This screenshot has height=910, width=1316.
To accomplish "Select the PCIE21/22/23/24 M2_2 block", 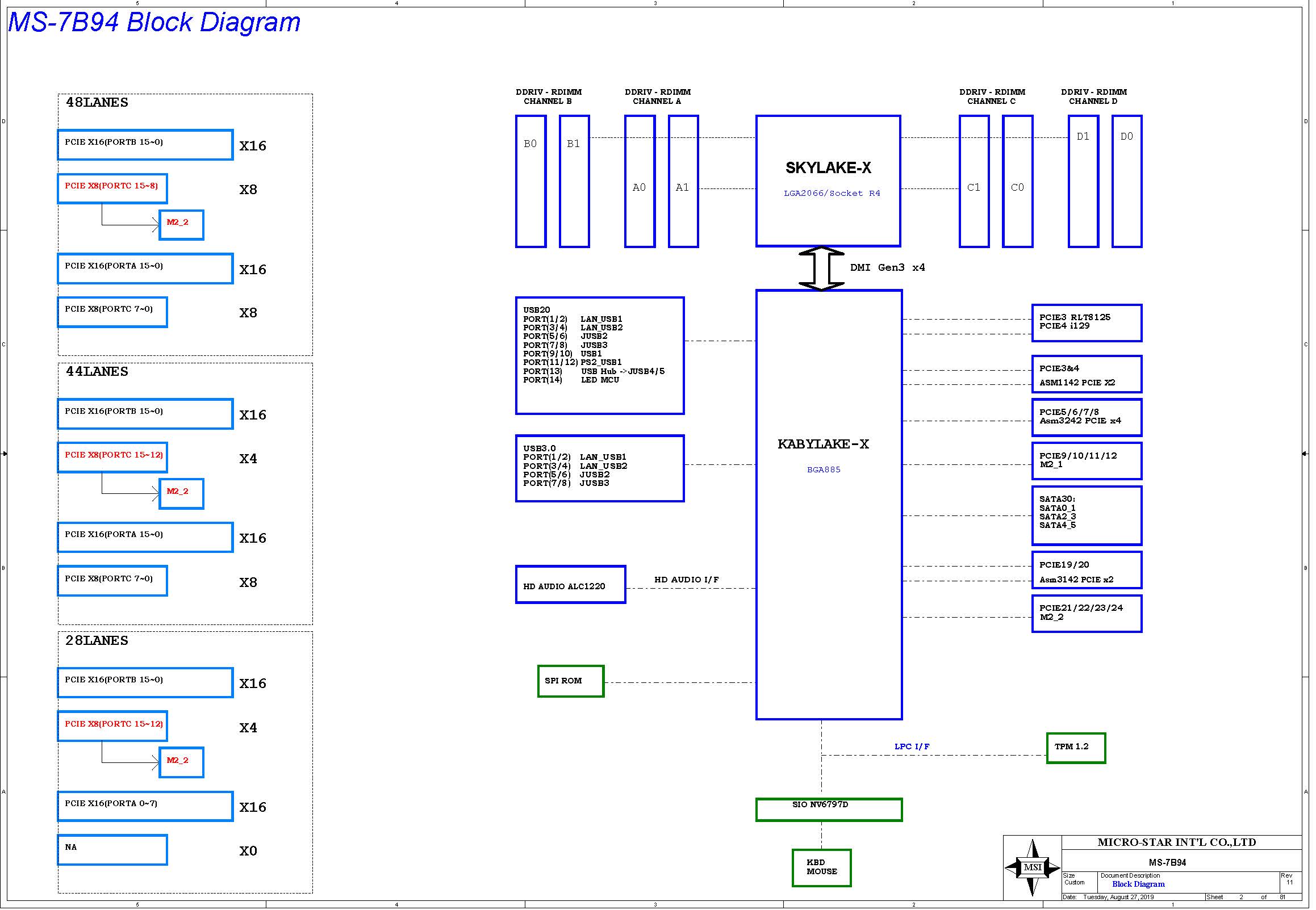I will pos(1087,614).
